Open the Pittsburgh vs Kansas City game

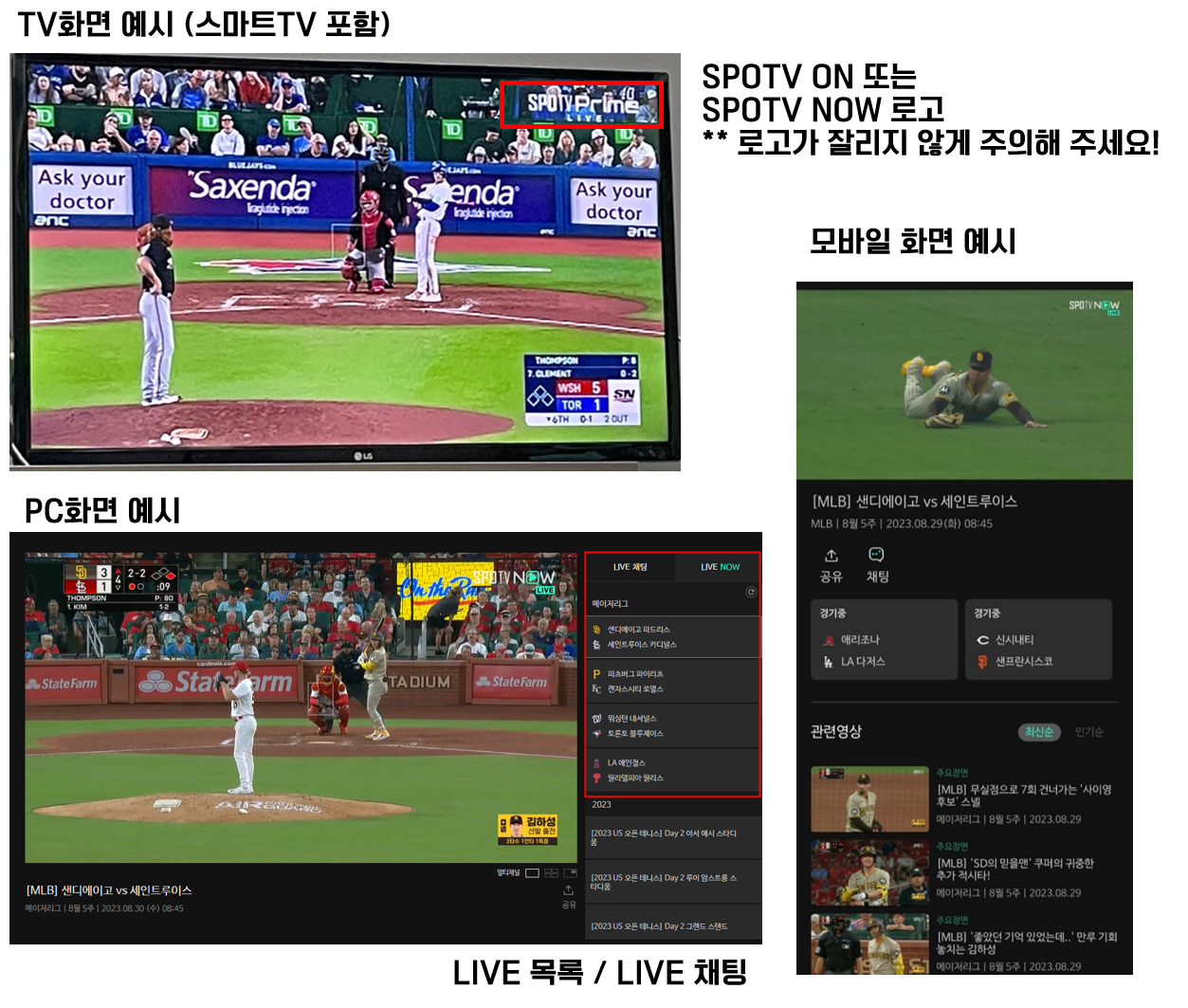tap(672, 682)
